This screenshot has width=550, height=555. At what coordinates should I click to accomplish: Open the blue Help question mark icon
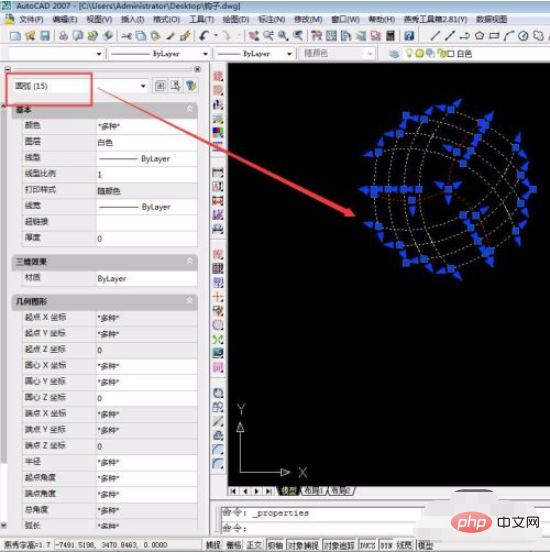409,36
